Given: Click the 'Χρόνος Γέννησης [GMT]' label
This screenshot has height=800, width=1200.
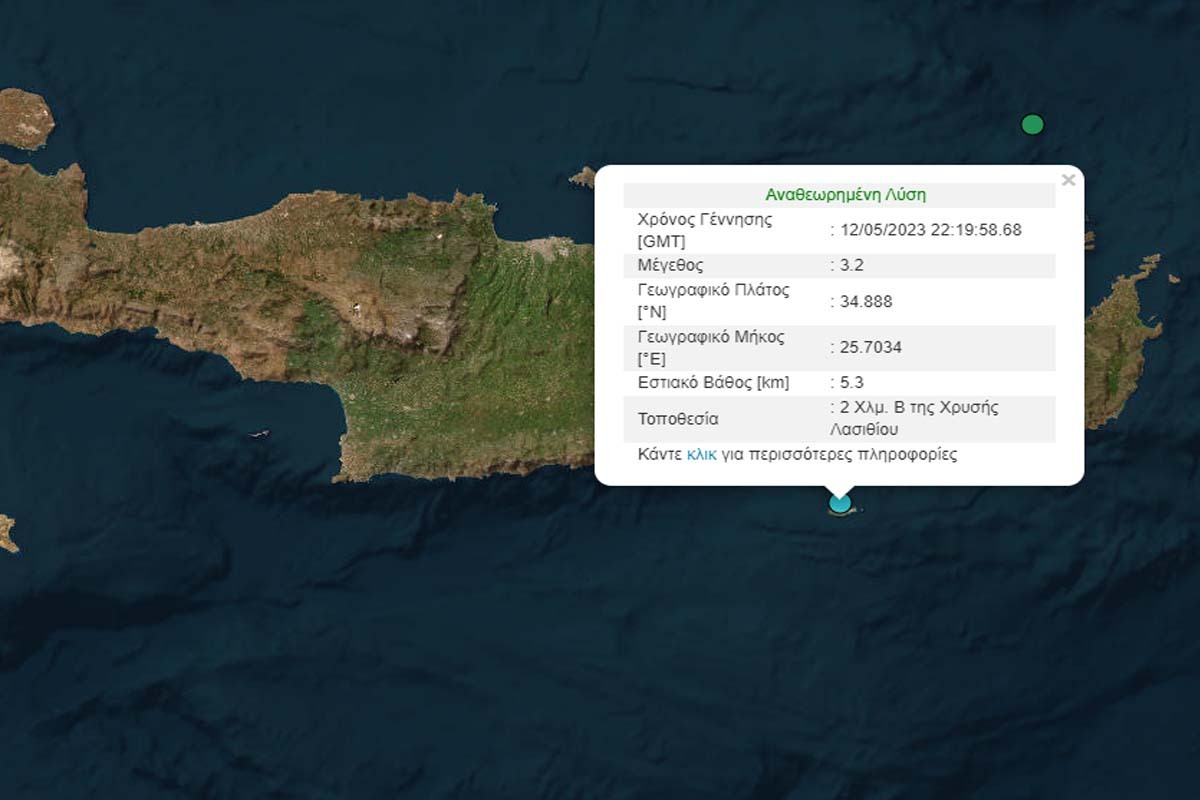Looking at the screenshot, I should click(x=705, y=229).
